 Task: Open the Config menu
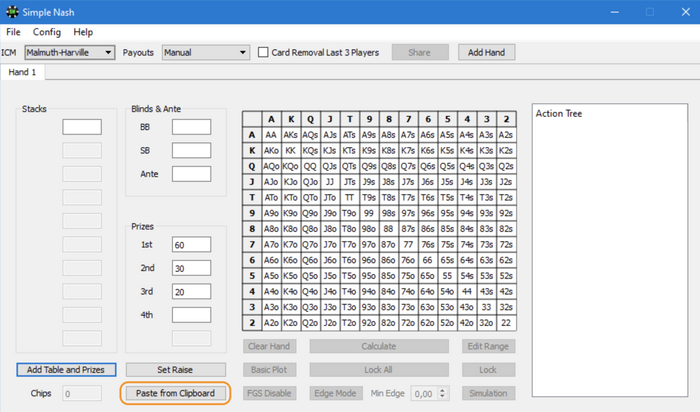coord(47,32)
